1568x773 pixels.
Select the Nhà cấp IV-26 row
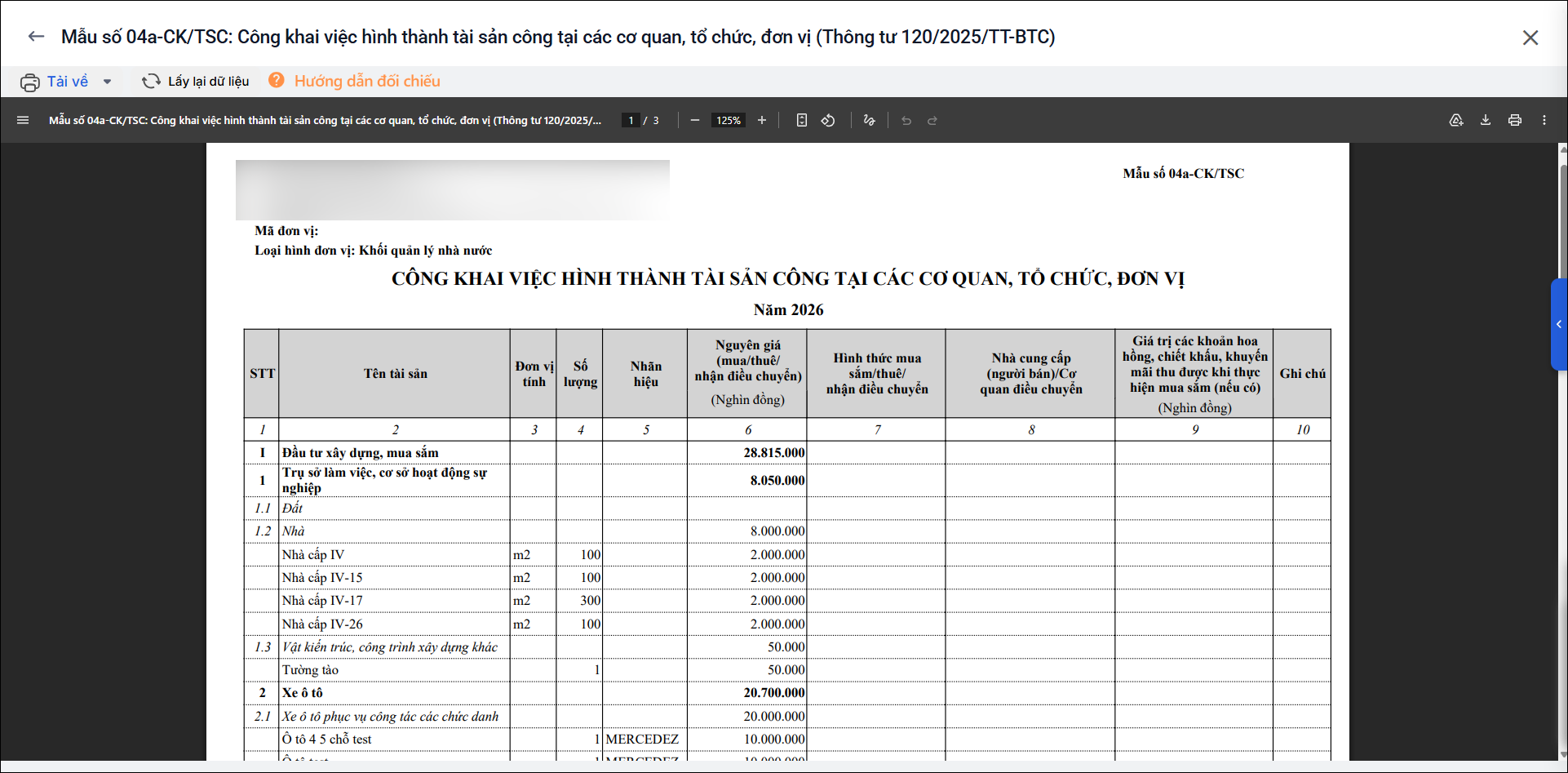click(x=787, y=624)
